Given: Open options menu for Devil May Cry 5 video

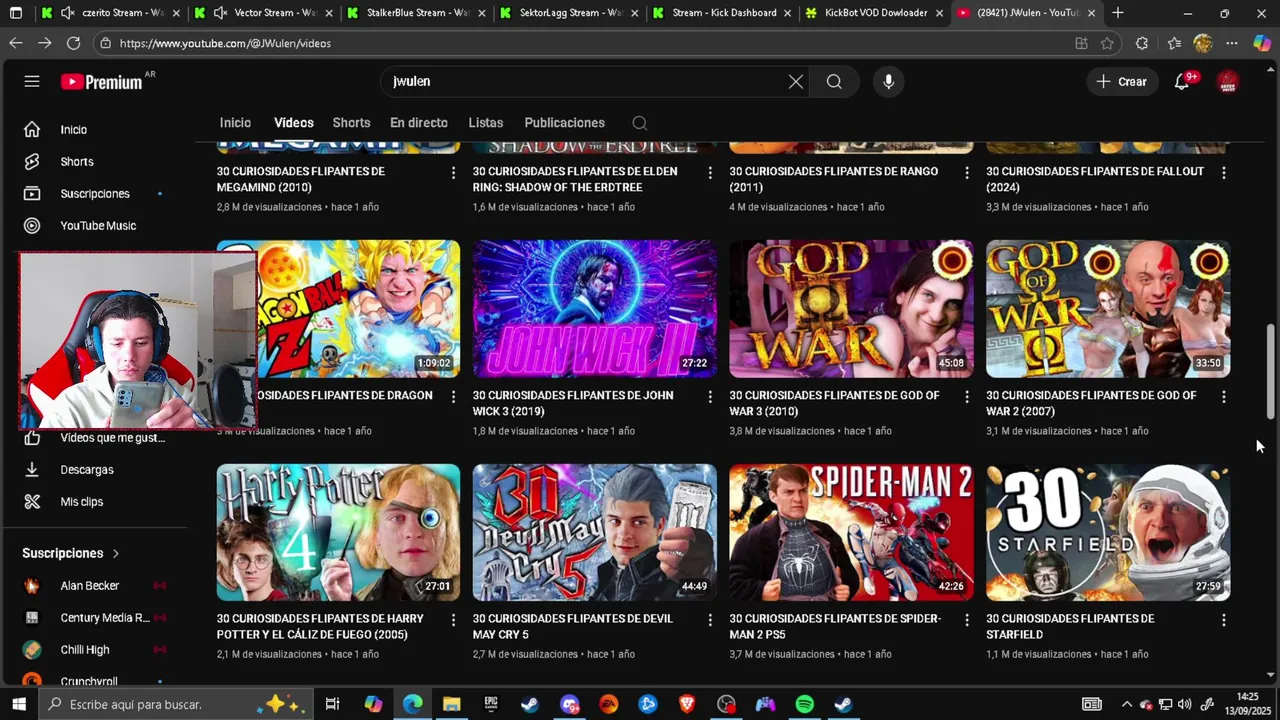Looking at the screenshot, I should pyautogui.click(x=710, y=620).
